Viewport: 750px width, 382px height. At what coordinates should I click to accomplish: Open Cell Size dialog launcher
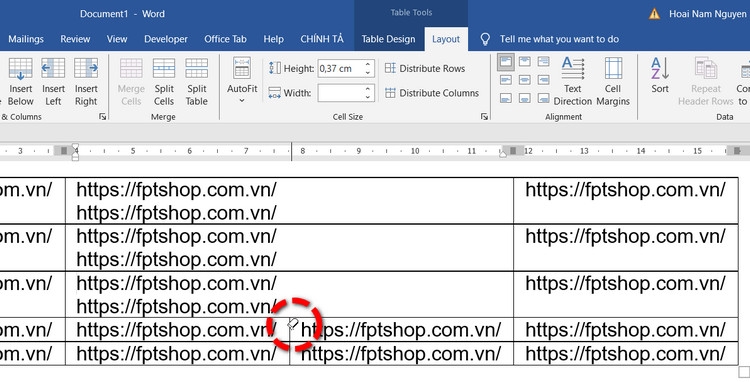[484, 117]
